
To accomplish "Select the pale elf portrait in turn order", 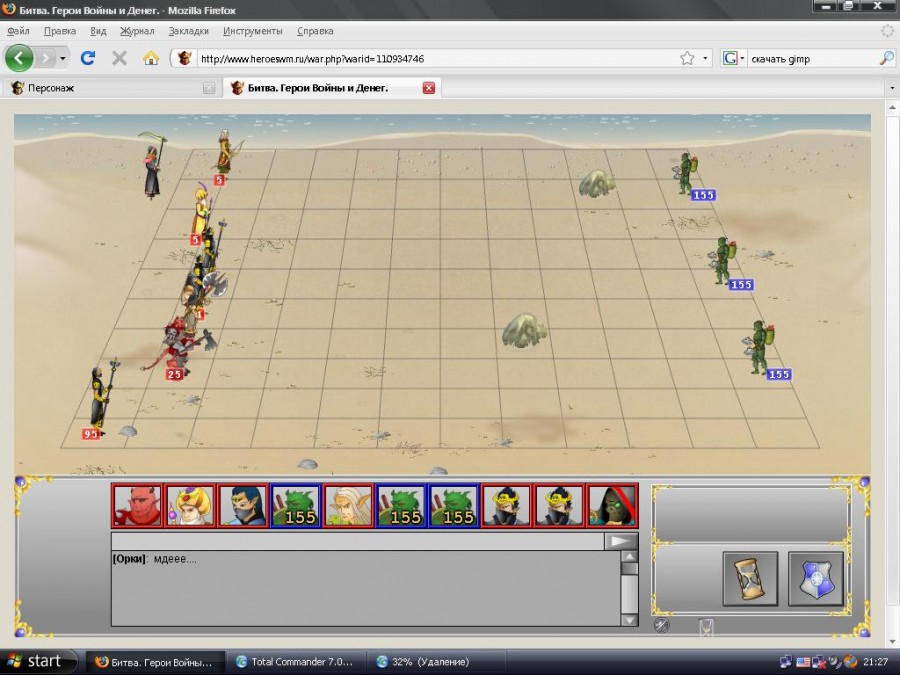I will click(348, 505).
